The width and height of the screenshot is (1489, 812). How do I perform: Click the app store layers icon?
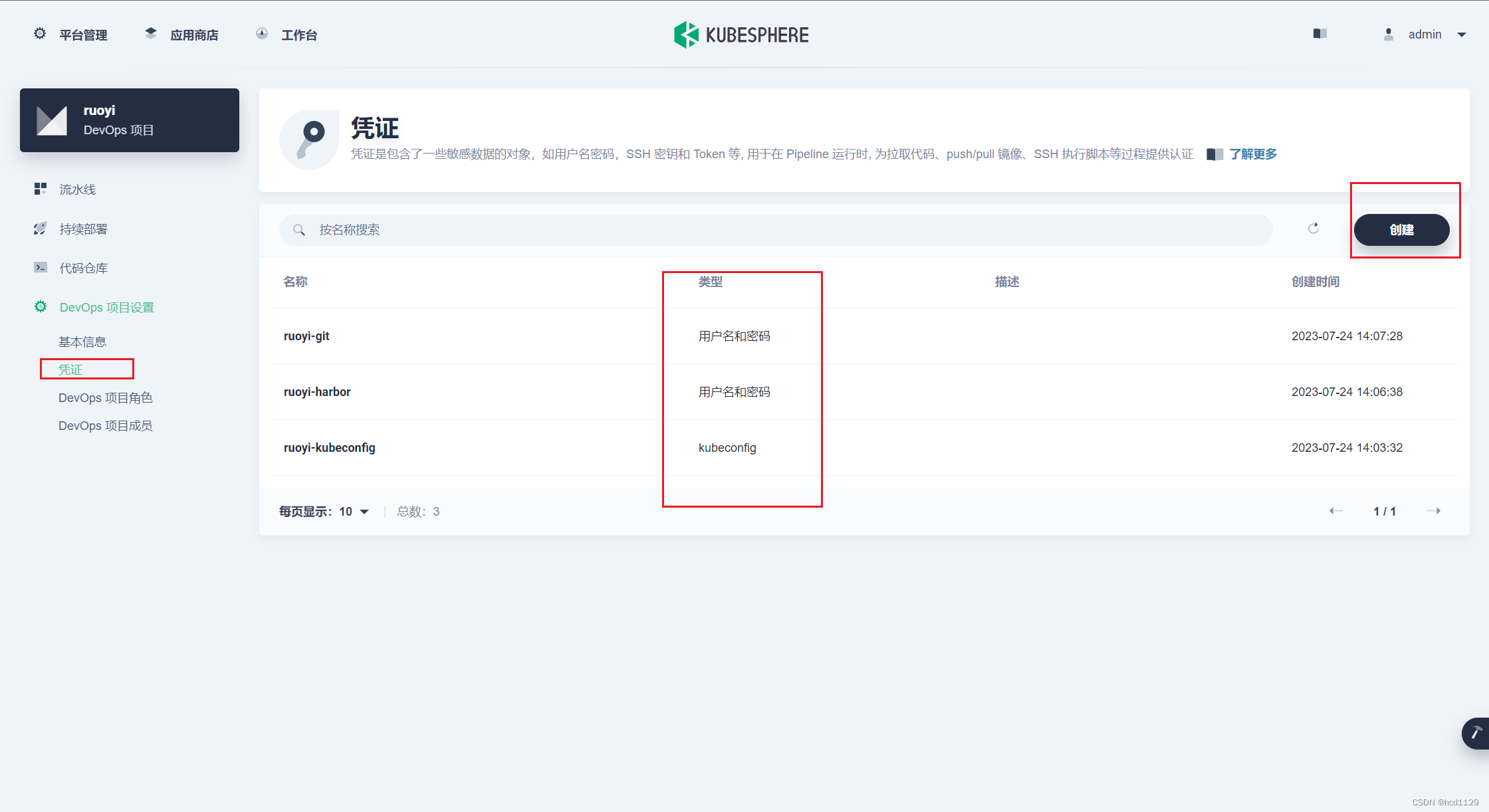[151, 33]
